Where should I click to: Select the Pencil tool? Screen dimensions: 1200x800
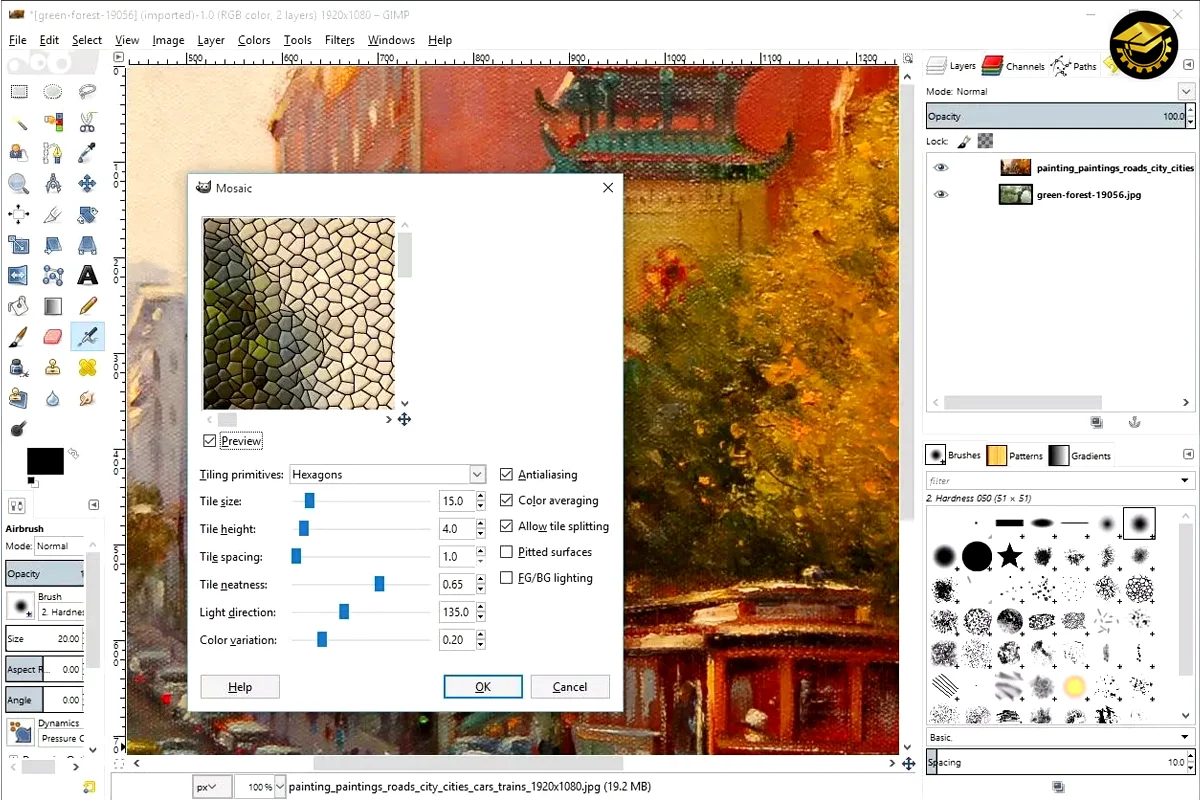[x=87, y=306]
